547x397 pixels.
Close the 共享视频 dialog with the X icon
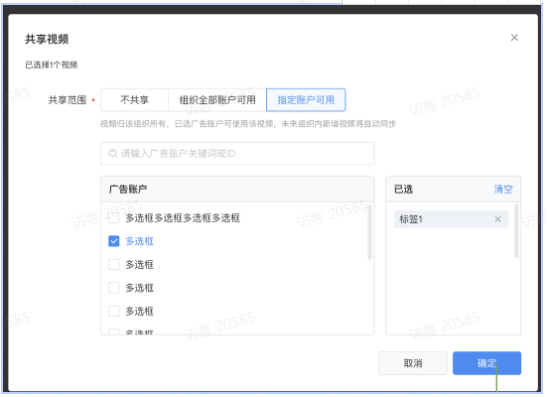(514, 38)
